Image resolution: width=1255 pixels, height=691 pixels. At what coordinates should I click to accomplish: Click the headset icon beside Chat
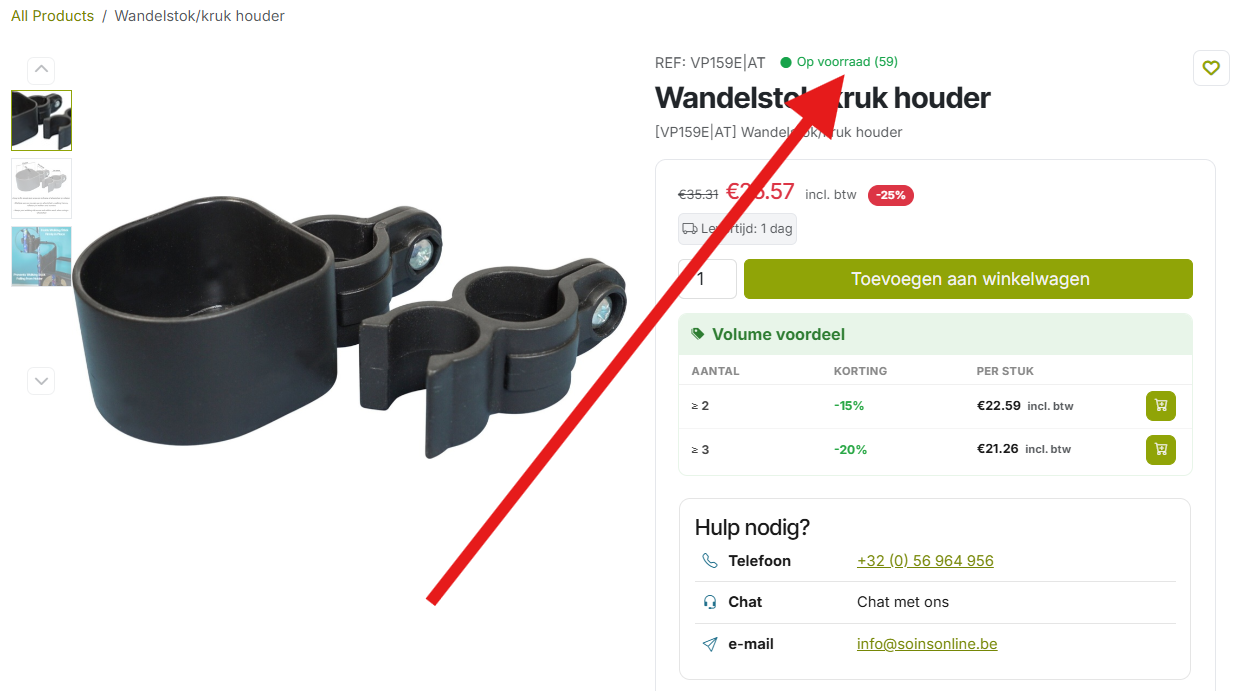click(x=710, y=602)
